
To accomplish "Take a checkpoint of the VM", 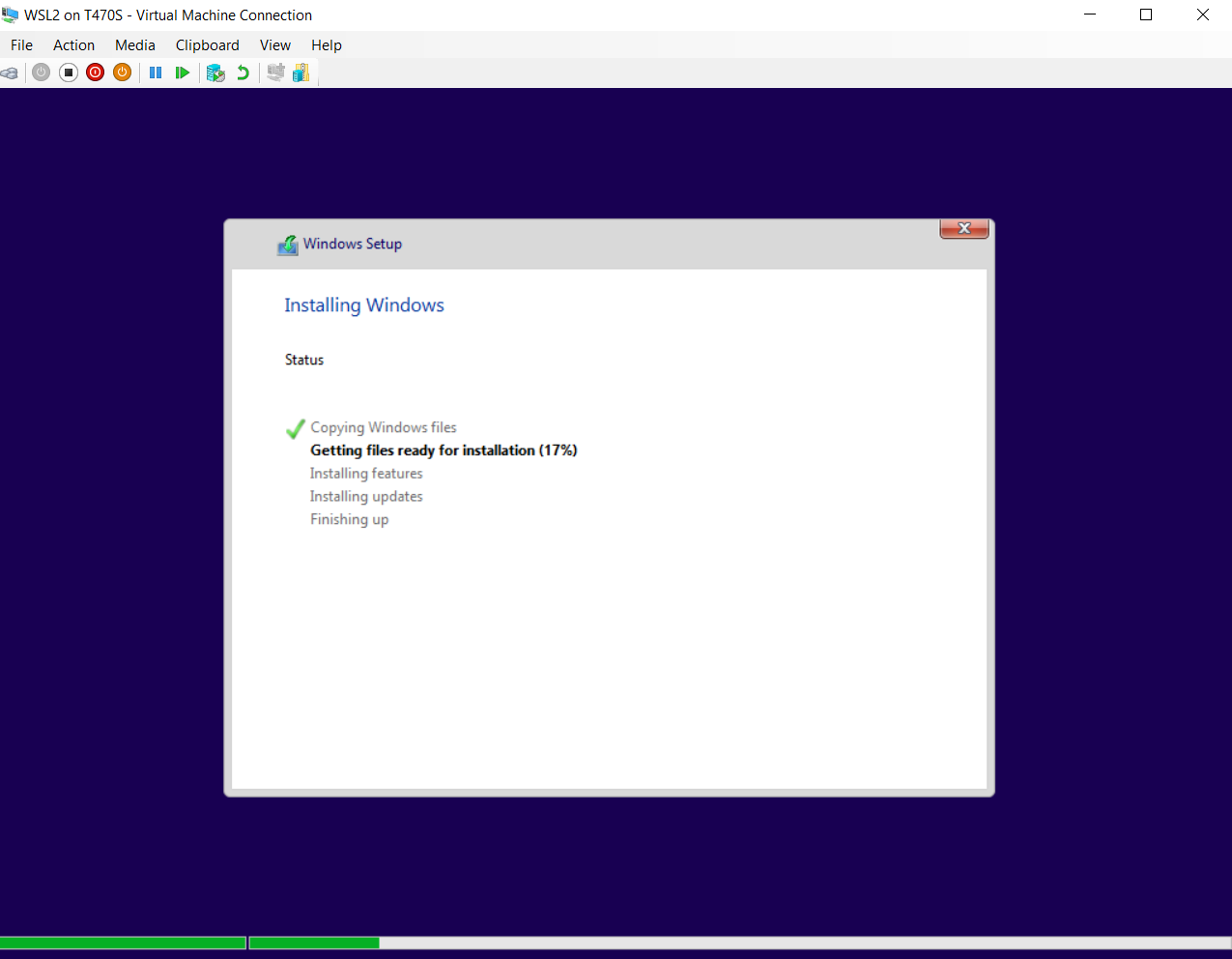I will (x=215, y=72).
